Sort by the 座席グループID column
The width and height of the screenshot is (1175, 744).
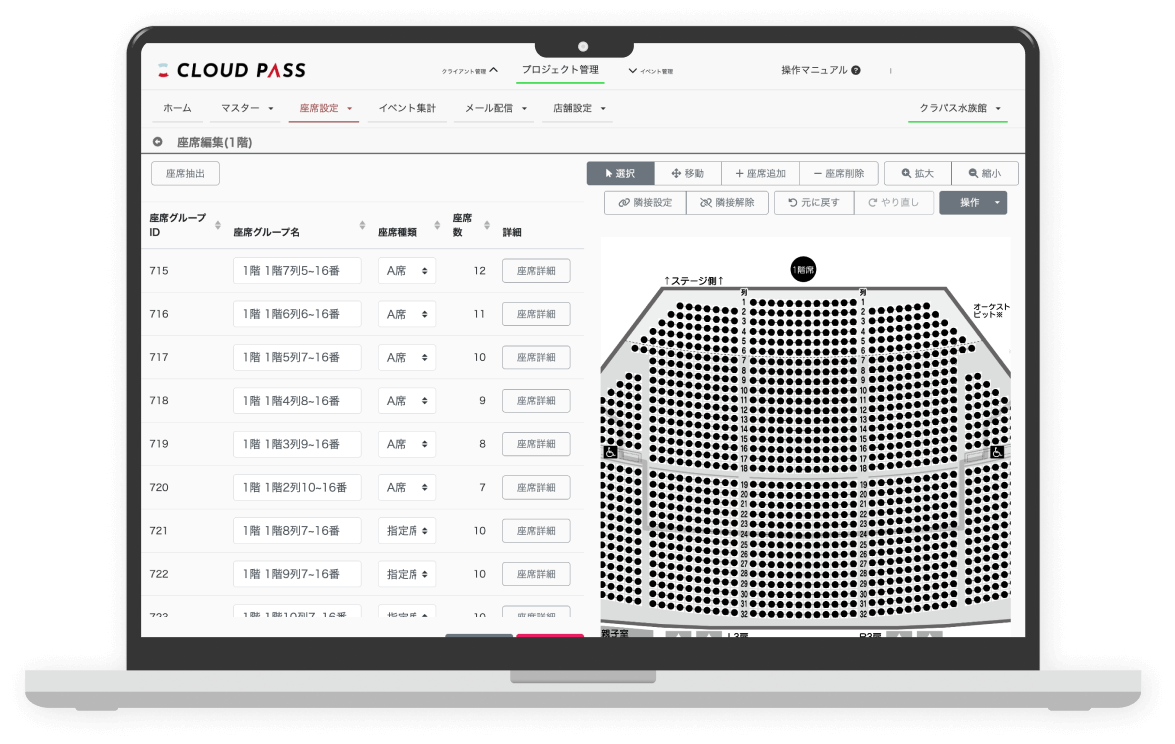click(218, 225)
